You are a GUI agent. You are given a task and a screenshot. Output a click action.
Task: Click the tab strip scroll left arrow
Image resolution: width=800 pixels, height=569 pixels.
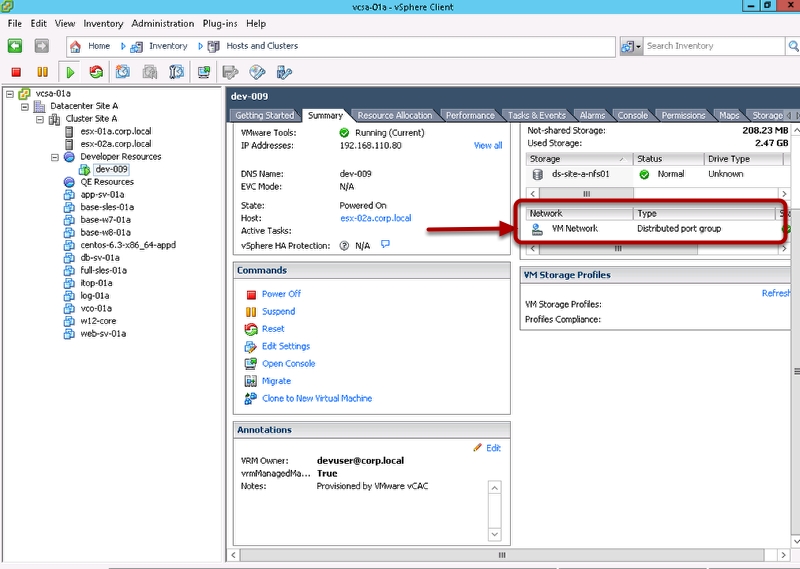click(x=788, y=115)
